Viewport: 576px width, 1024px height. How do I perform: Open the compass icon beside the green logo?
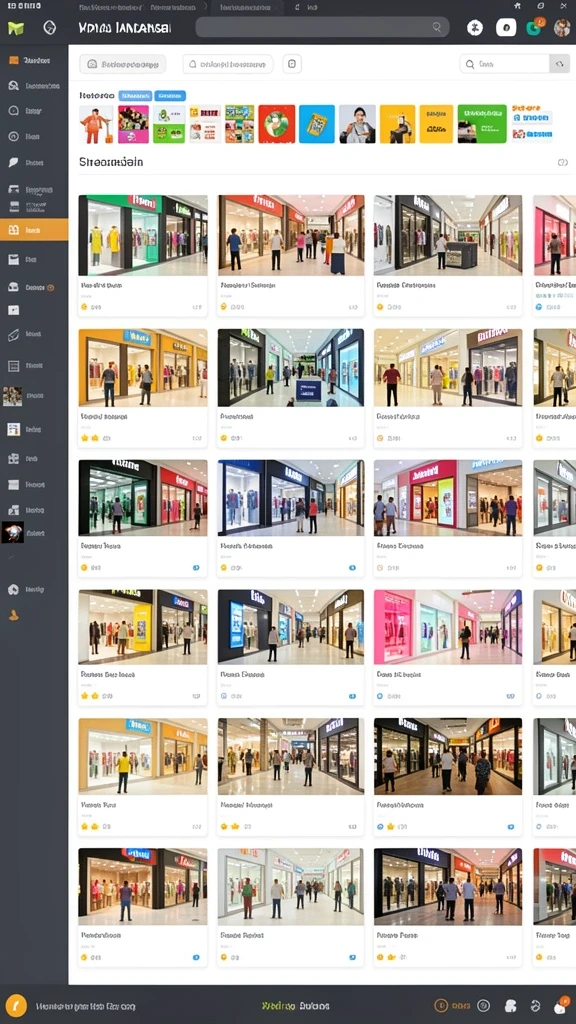pos(50,28)
